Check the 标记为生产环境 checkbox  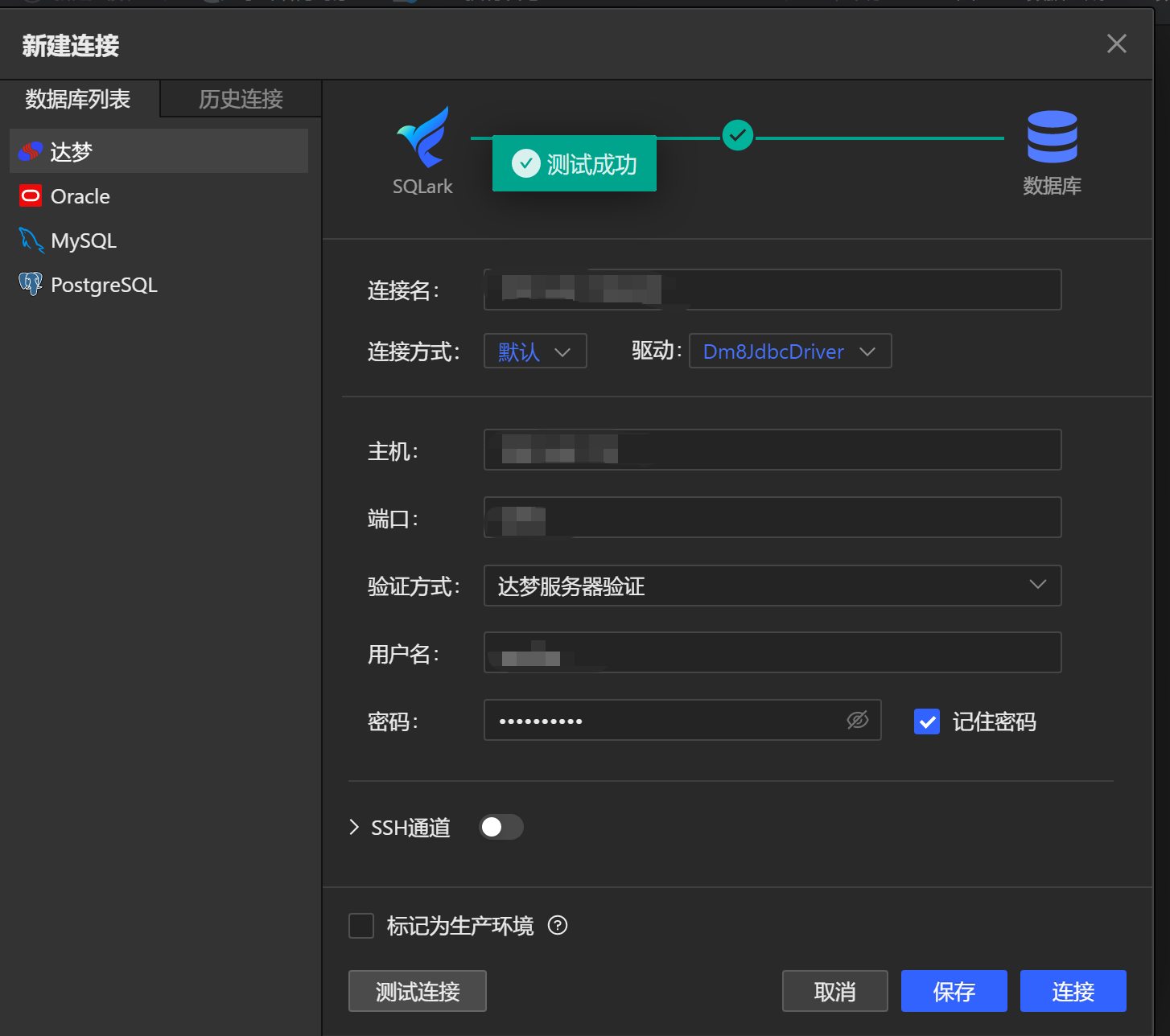[x=360, y=926]
